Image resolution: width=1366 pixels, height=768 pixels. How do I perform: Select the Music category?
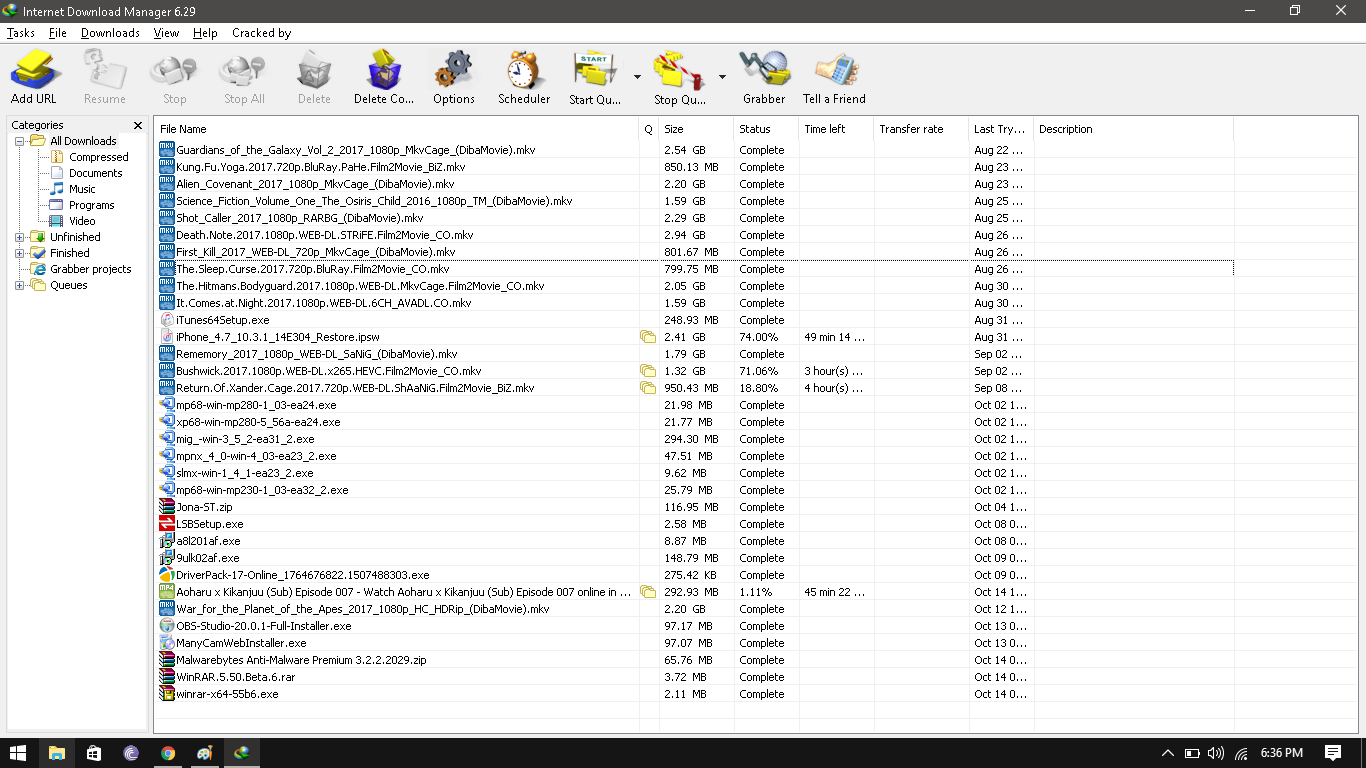pos(81,188)
